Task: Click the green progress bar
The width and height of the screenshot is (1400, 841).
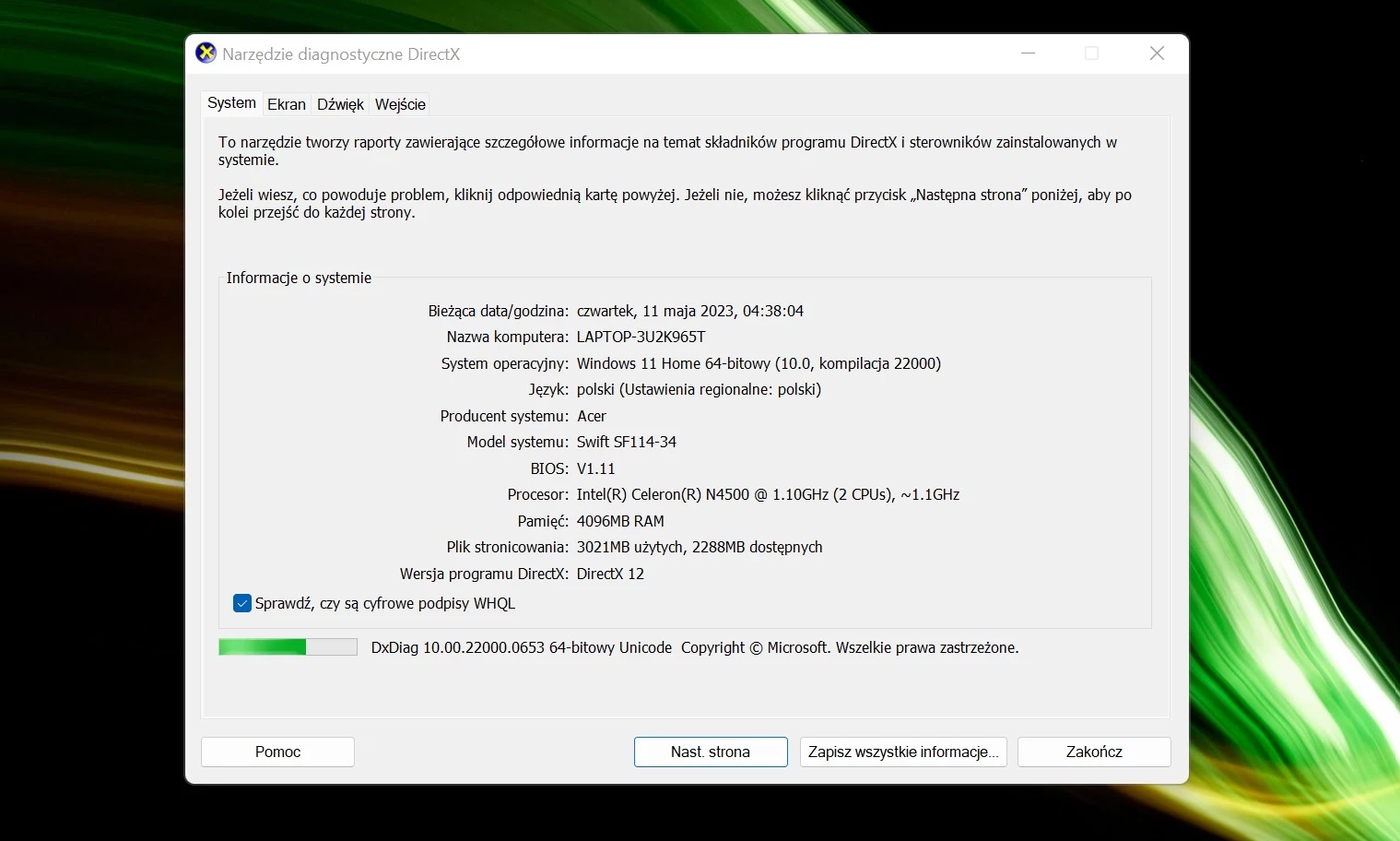Action: tap(288, 647)
